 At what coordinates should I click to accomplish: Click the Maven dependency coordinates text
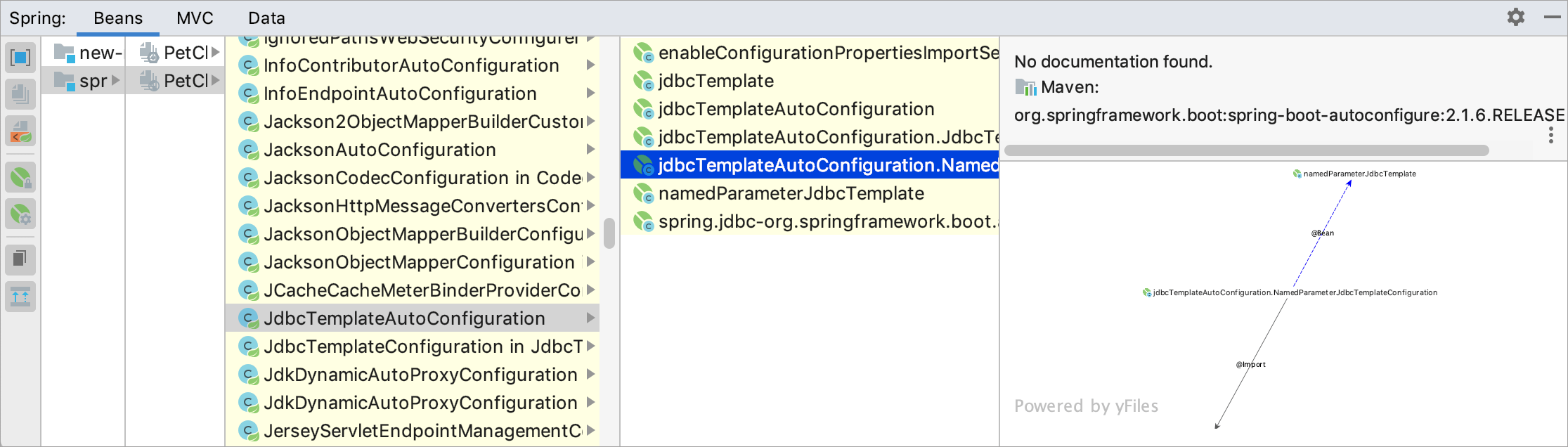point(1289,115)
